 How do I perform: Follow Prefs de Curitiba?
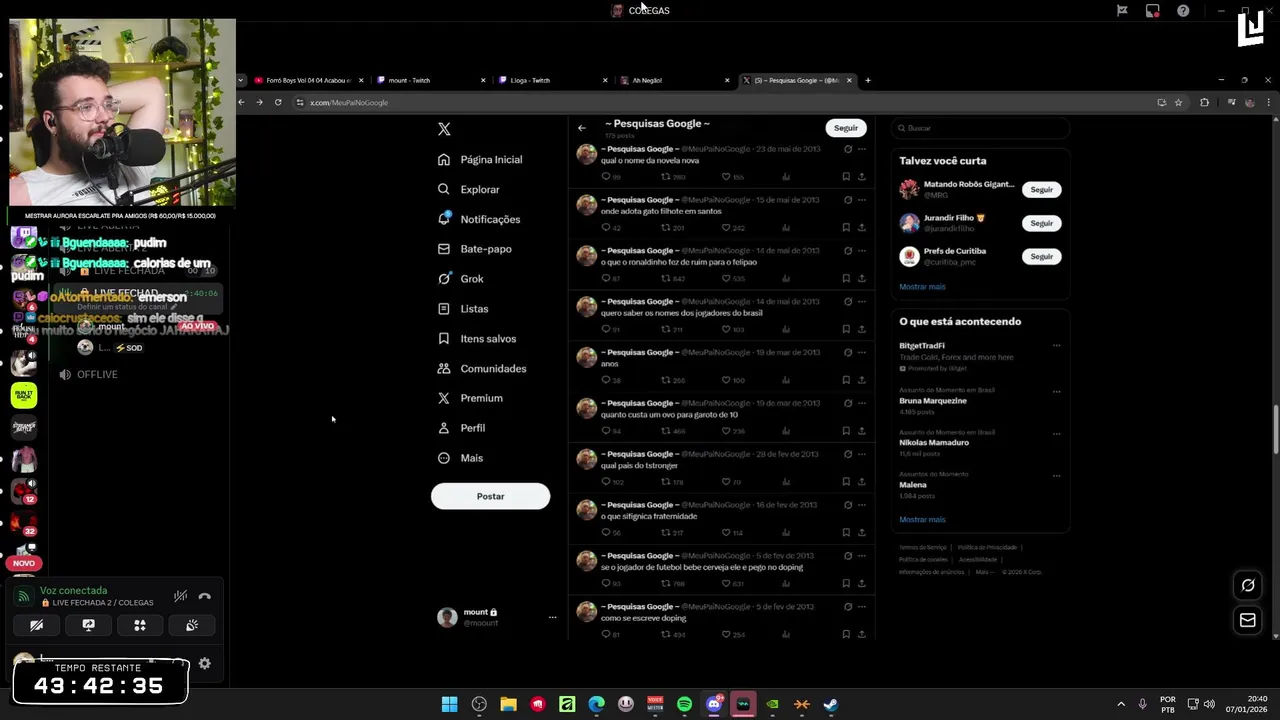point(1041,257)
